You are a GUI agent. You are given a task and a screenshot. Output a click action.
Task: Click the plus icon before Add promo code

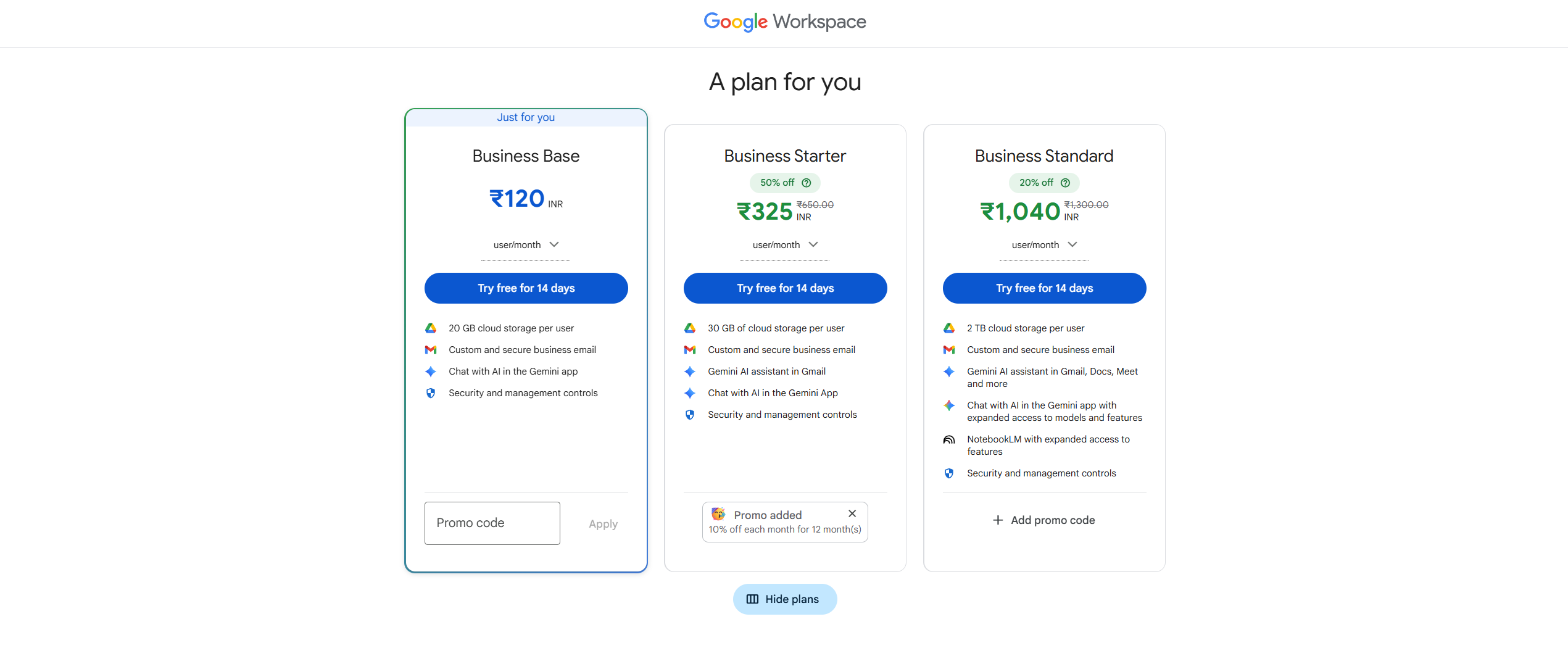point(998,520)
